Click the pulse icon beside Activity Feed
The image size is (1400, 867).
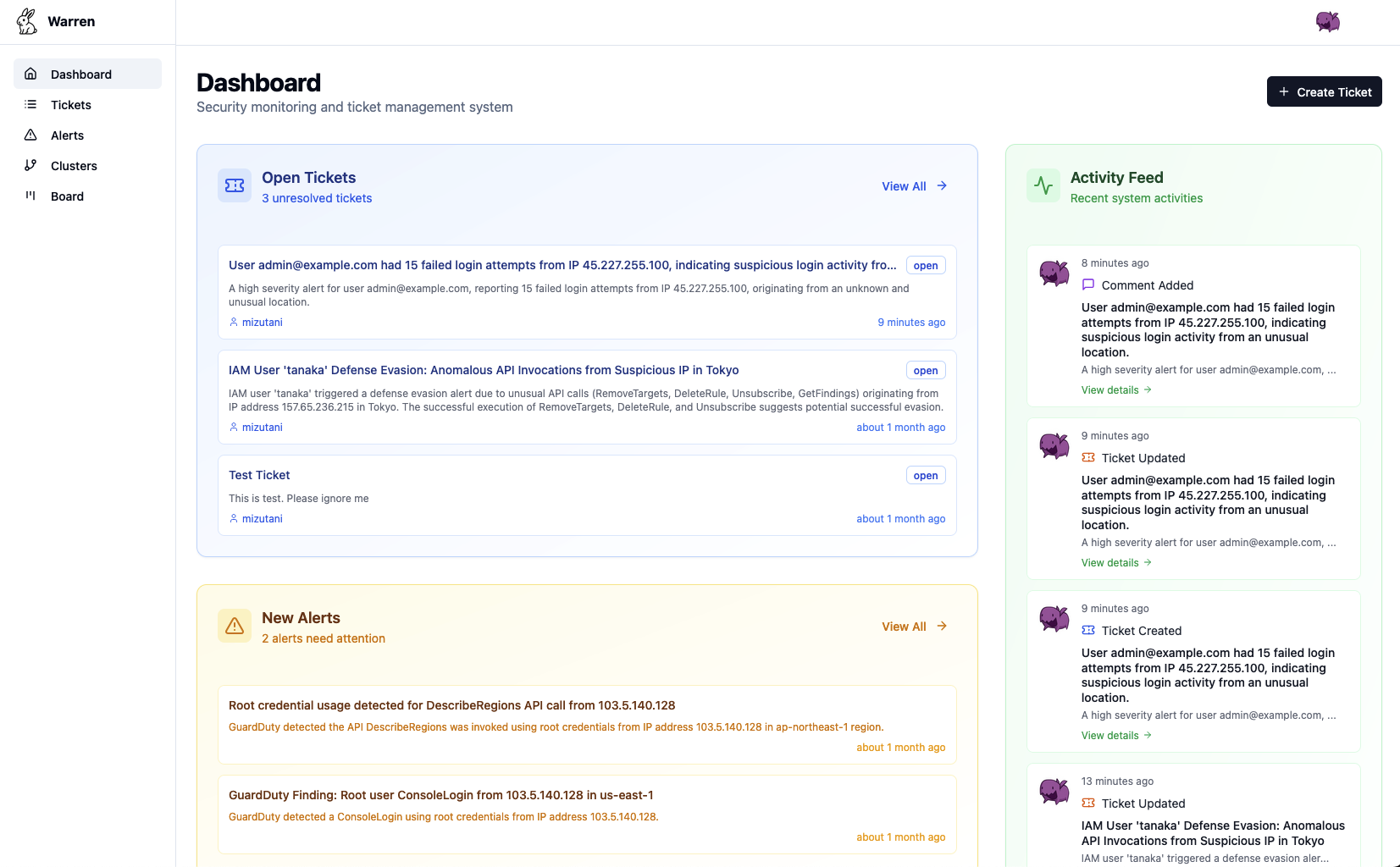1043,185
